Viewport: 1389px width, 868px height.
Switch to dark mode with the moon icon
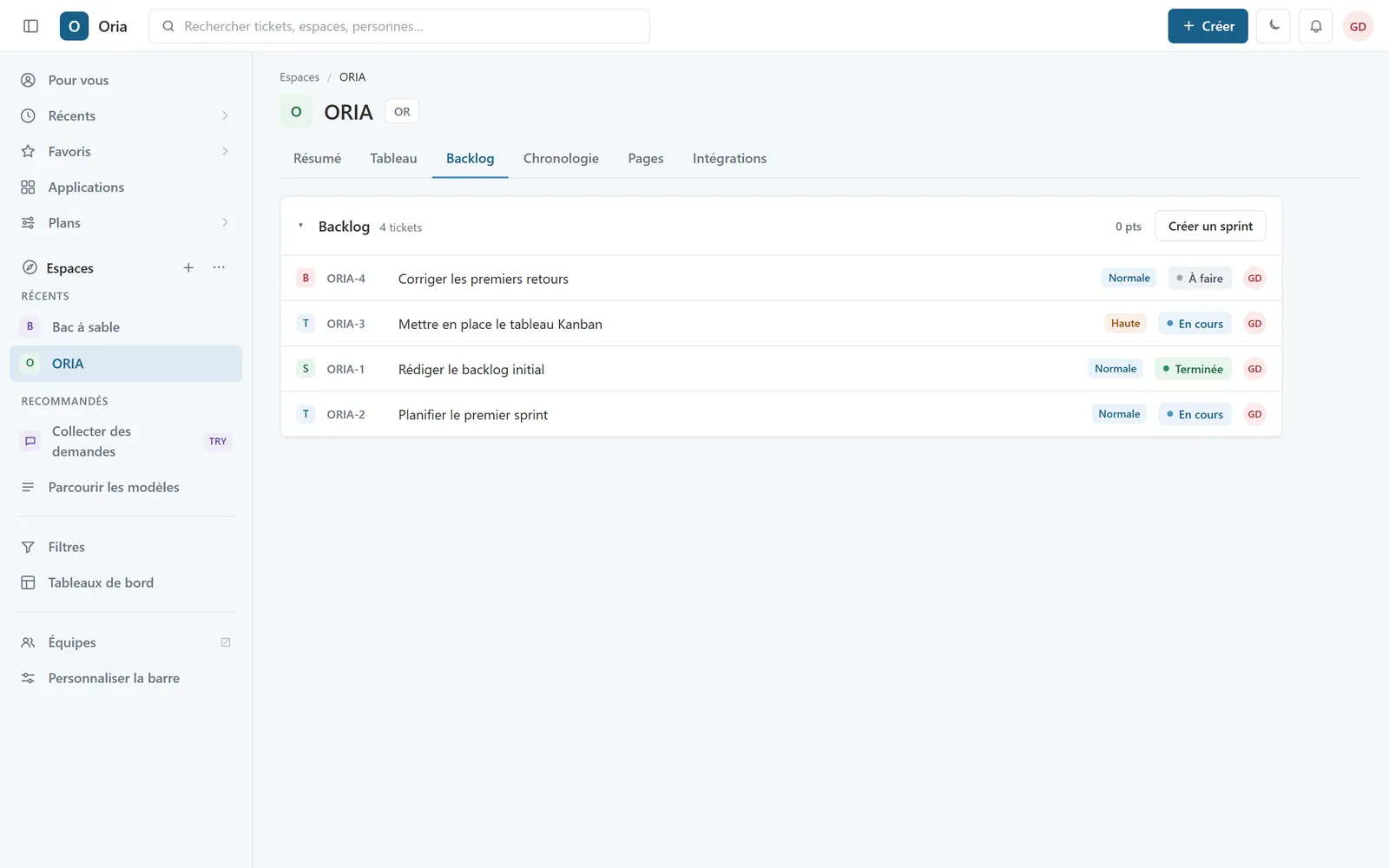(x=1274, y=26)
